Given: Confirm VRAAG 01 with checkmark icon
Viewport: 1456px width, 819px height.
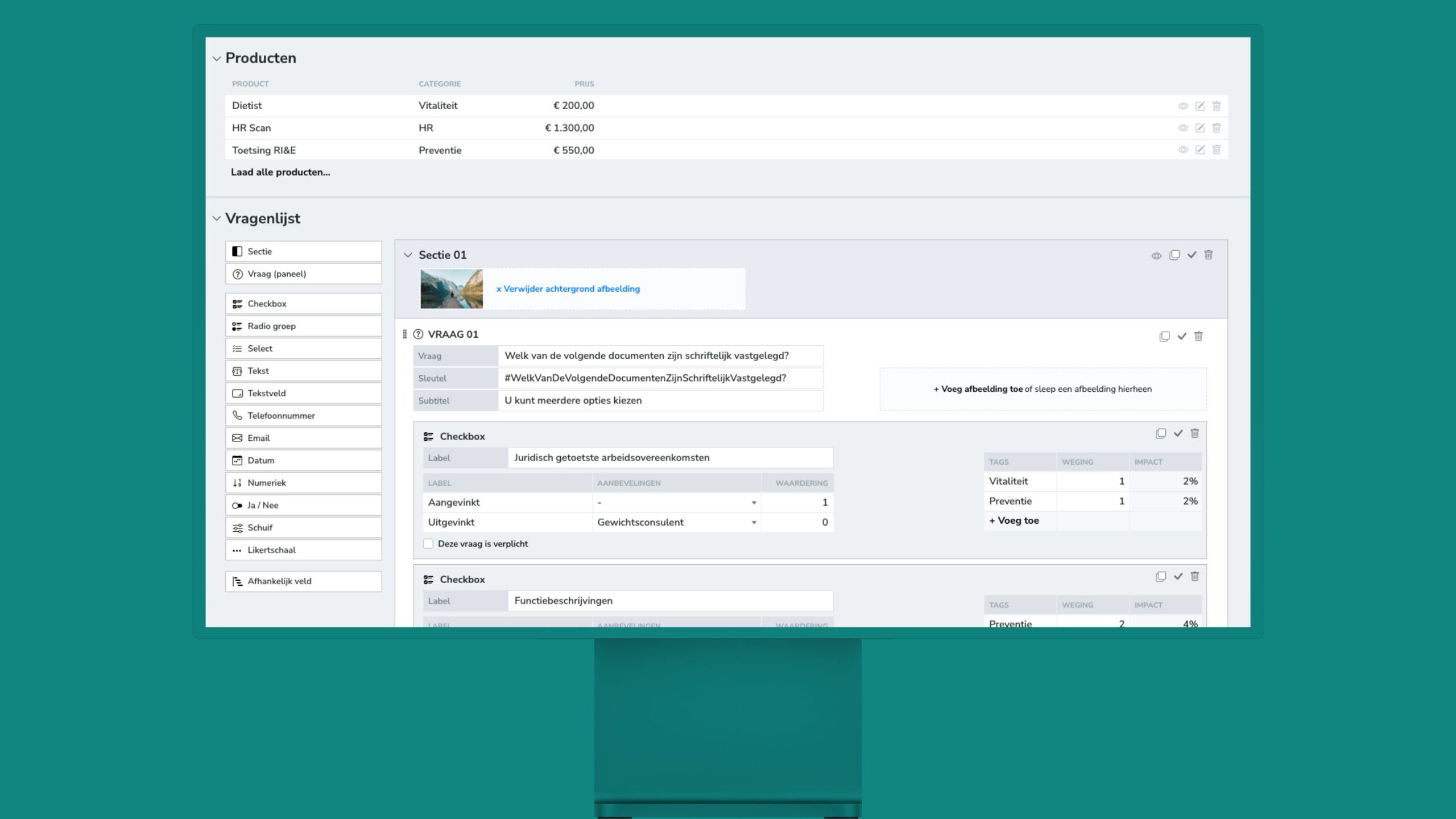Looking at the screenshot, I should point(1181,336).
